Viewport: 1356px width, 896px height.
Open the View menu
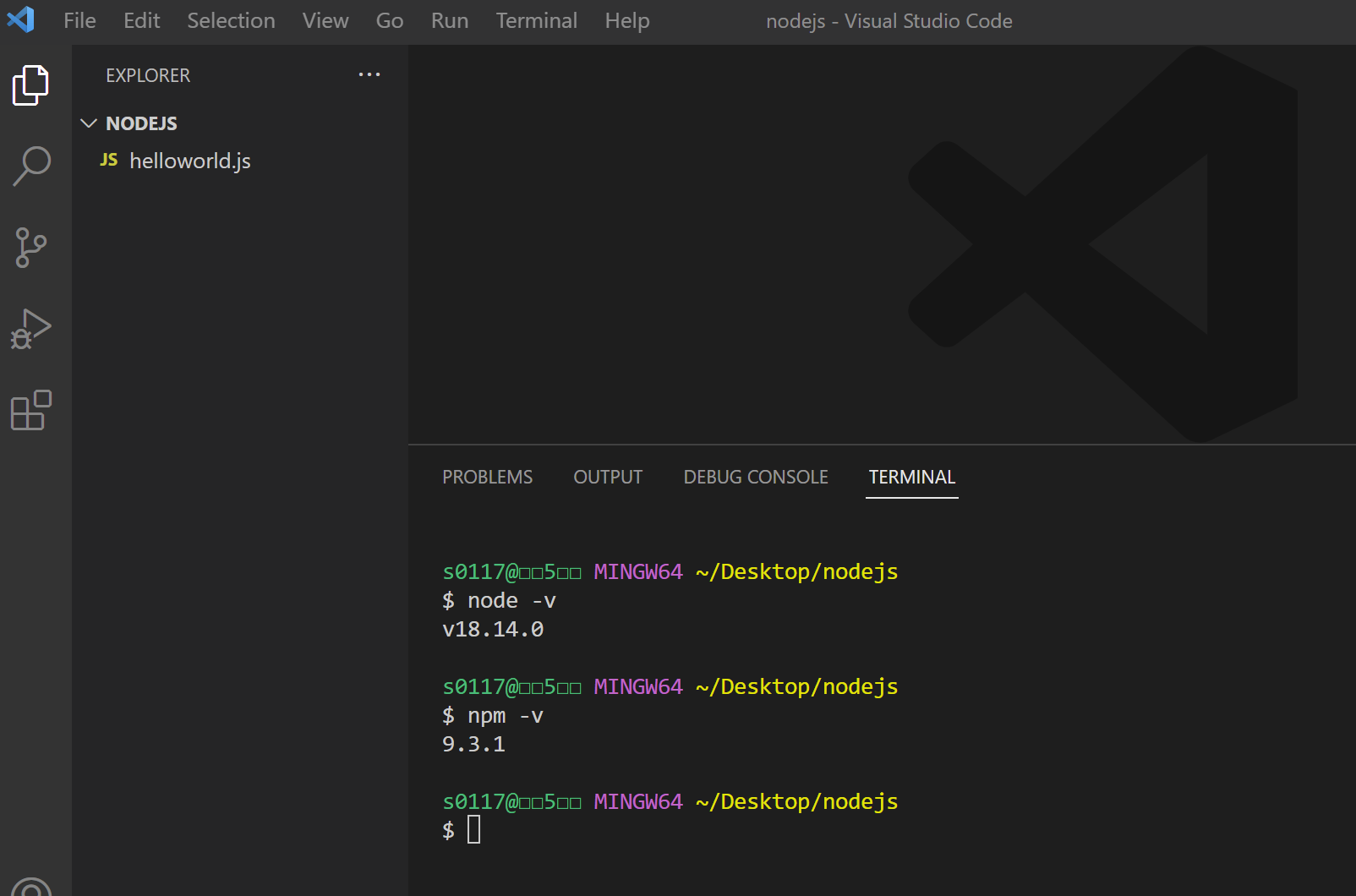click(x=325, y=20)
